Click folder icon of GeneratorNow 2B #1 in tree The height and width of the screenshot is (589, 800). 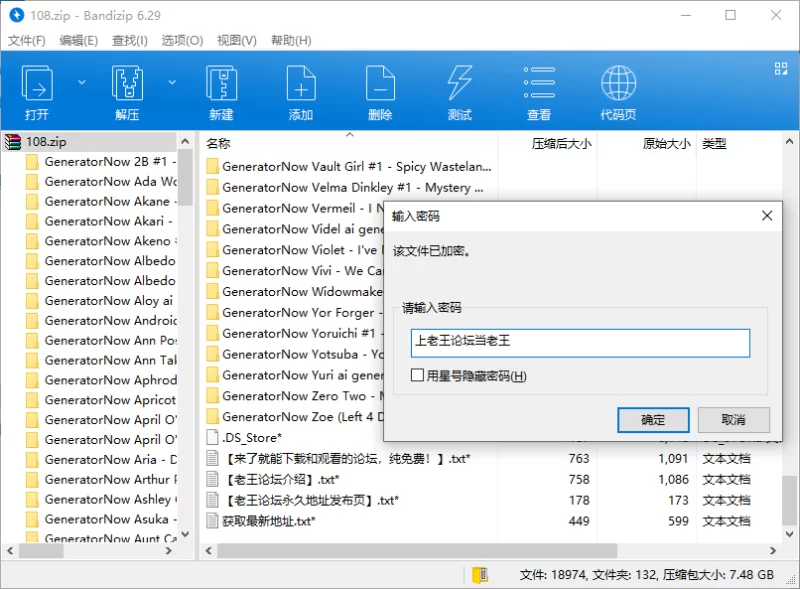pyautogui.click(x=32, y=162)
